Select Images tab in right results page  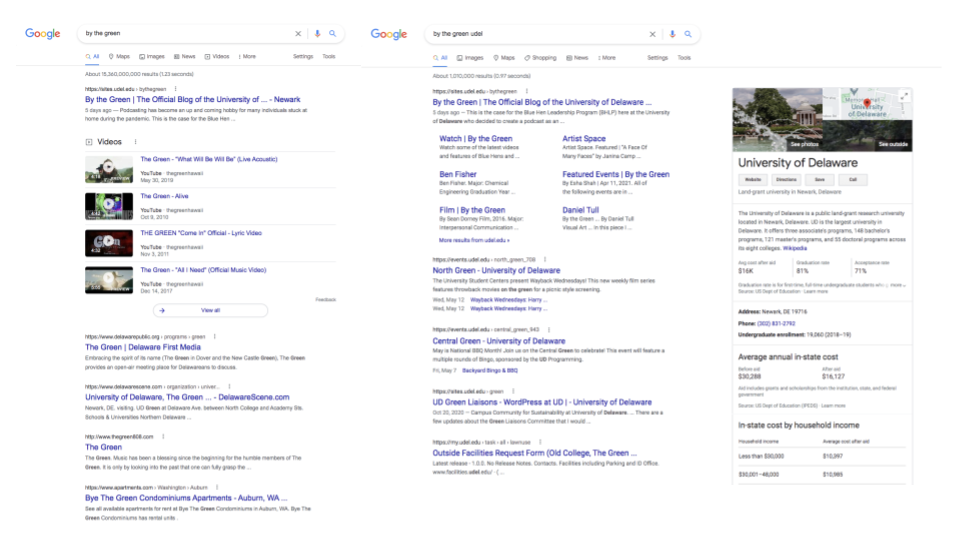click(470, 58)
